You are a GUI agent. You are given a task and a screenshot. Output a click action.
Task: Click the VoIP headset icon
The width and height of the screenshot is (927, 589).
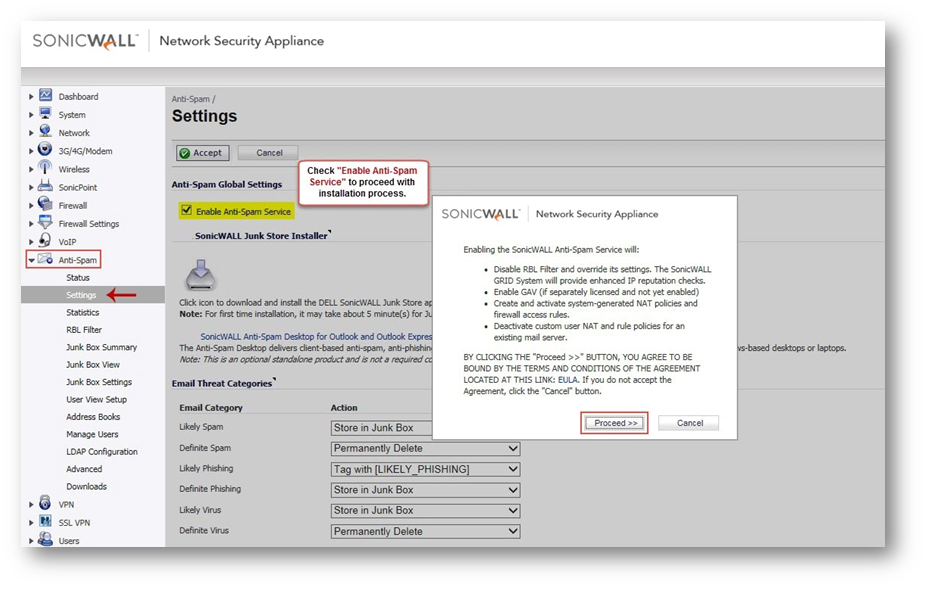coord(45,240)
